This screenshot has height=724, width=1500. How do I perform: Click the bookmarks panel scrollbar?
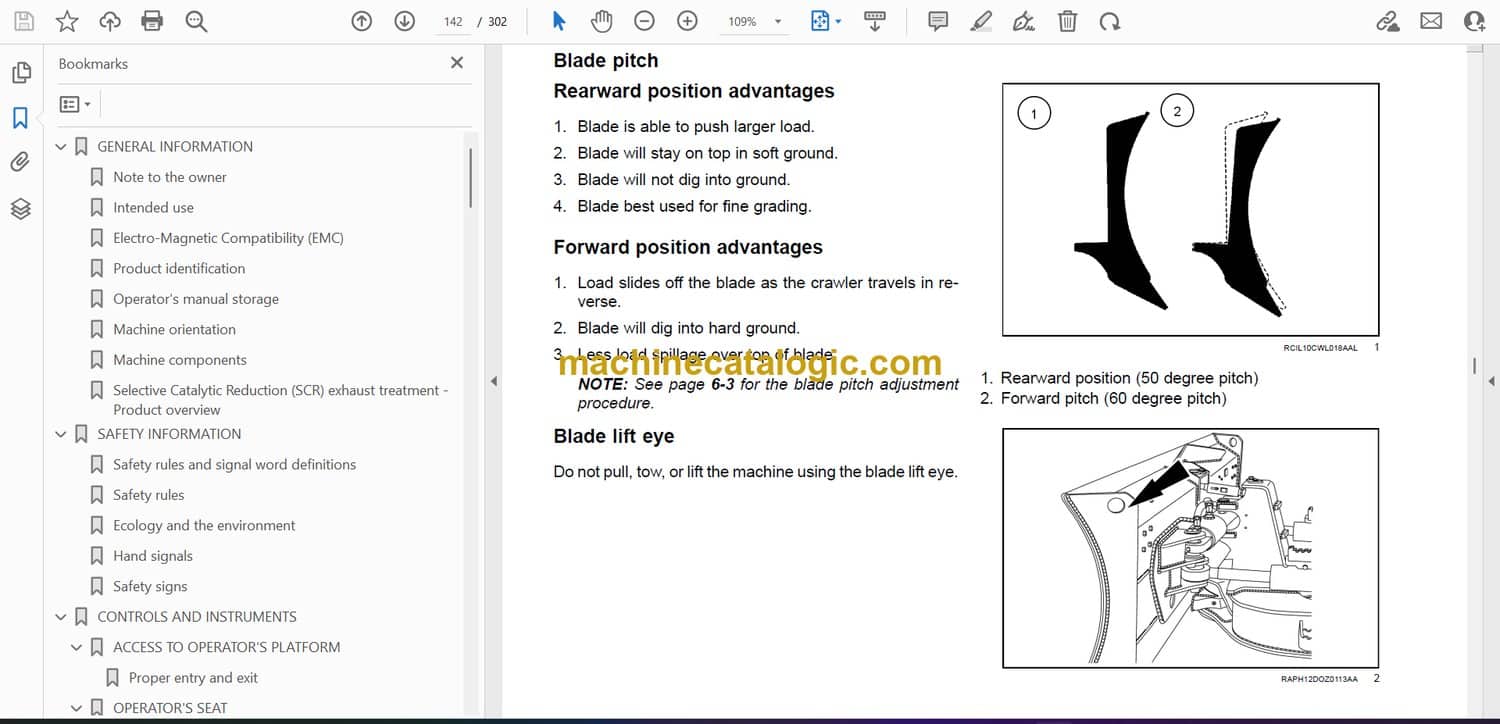click(x=470, y=178)
